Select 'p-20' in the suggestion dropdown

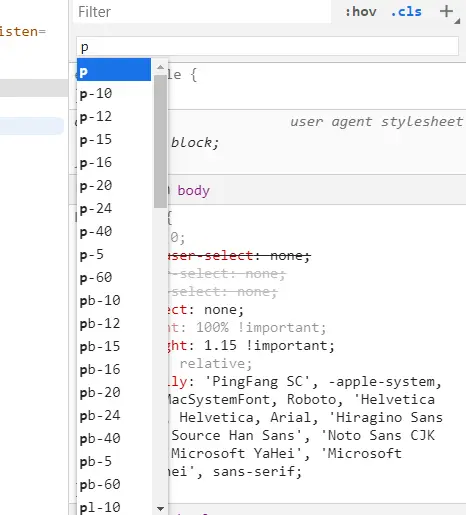[x=114, y=185]
